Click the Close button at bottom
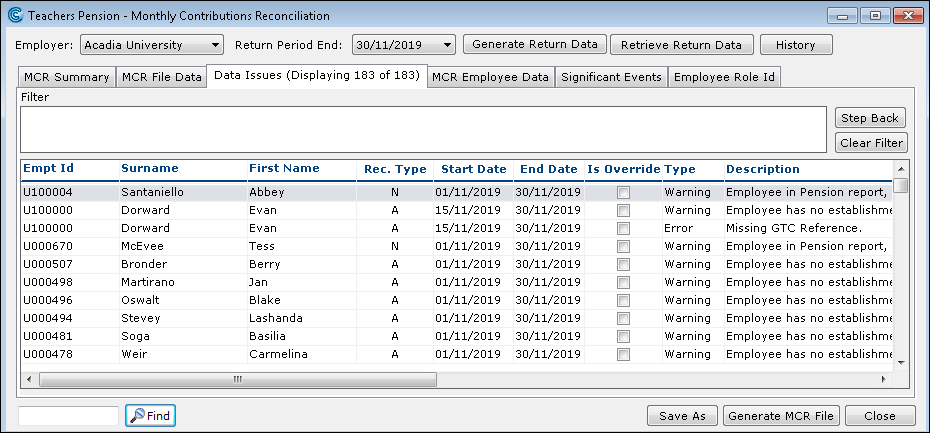This screenshot has width=930, height=433. point(880,416)
